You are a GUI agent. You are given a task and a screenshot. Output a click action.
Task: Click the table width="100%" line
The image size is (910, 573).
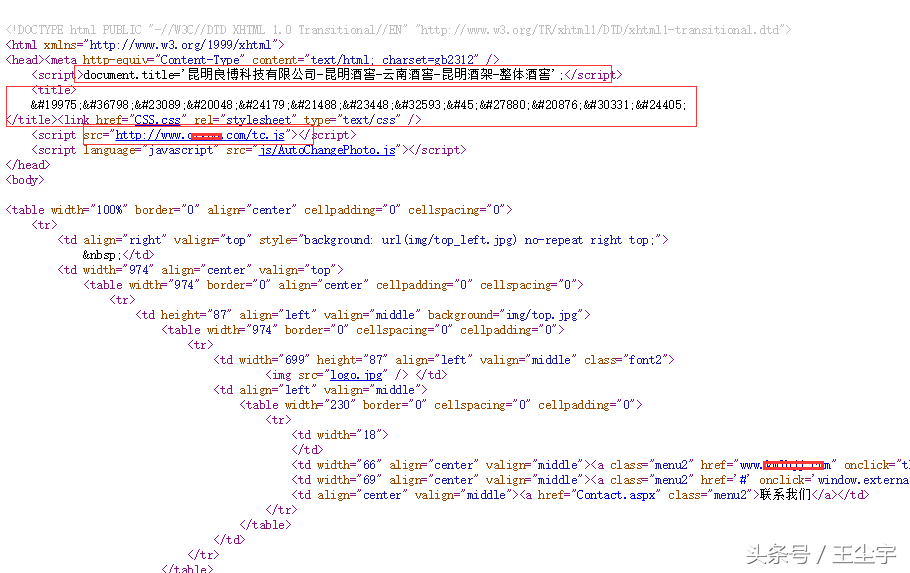(x=259, y=210)
